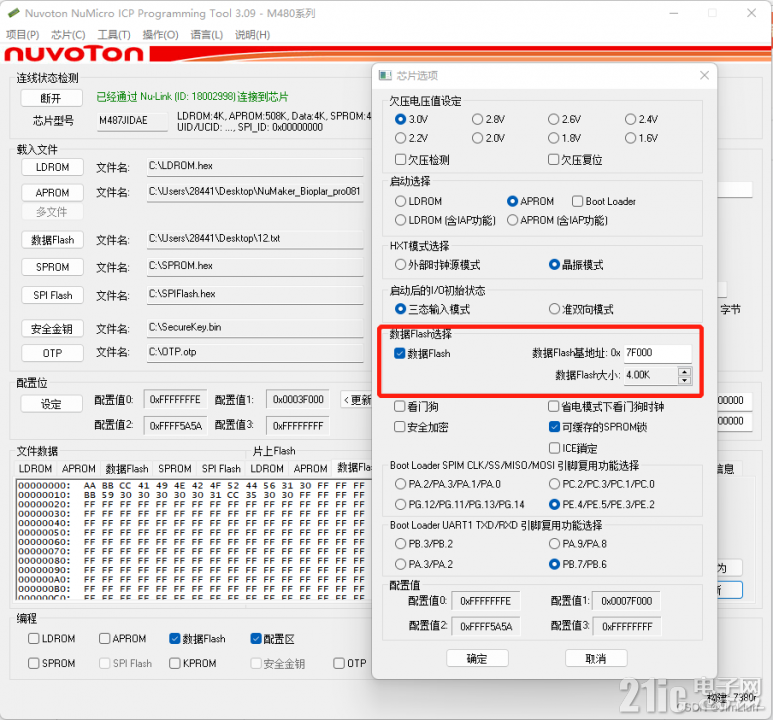Select 2.8V brown-out voltage
773x720 pixels.
[488, 119]
